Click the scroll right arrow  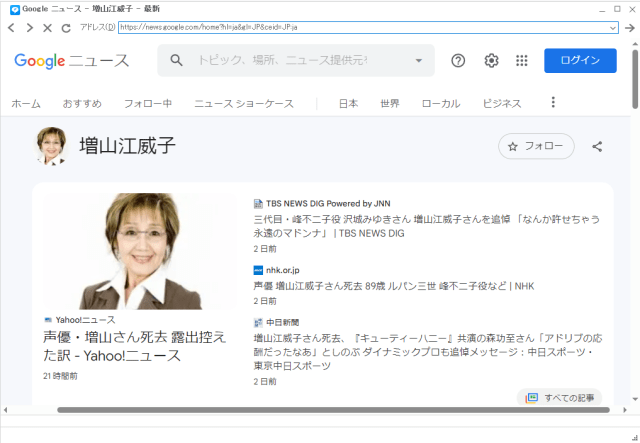click(x=624, y=410)
